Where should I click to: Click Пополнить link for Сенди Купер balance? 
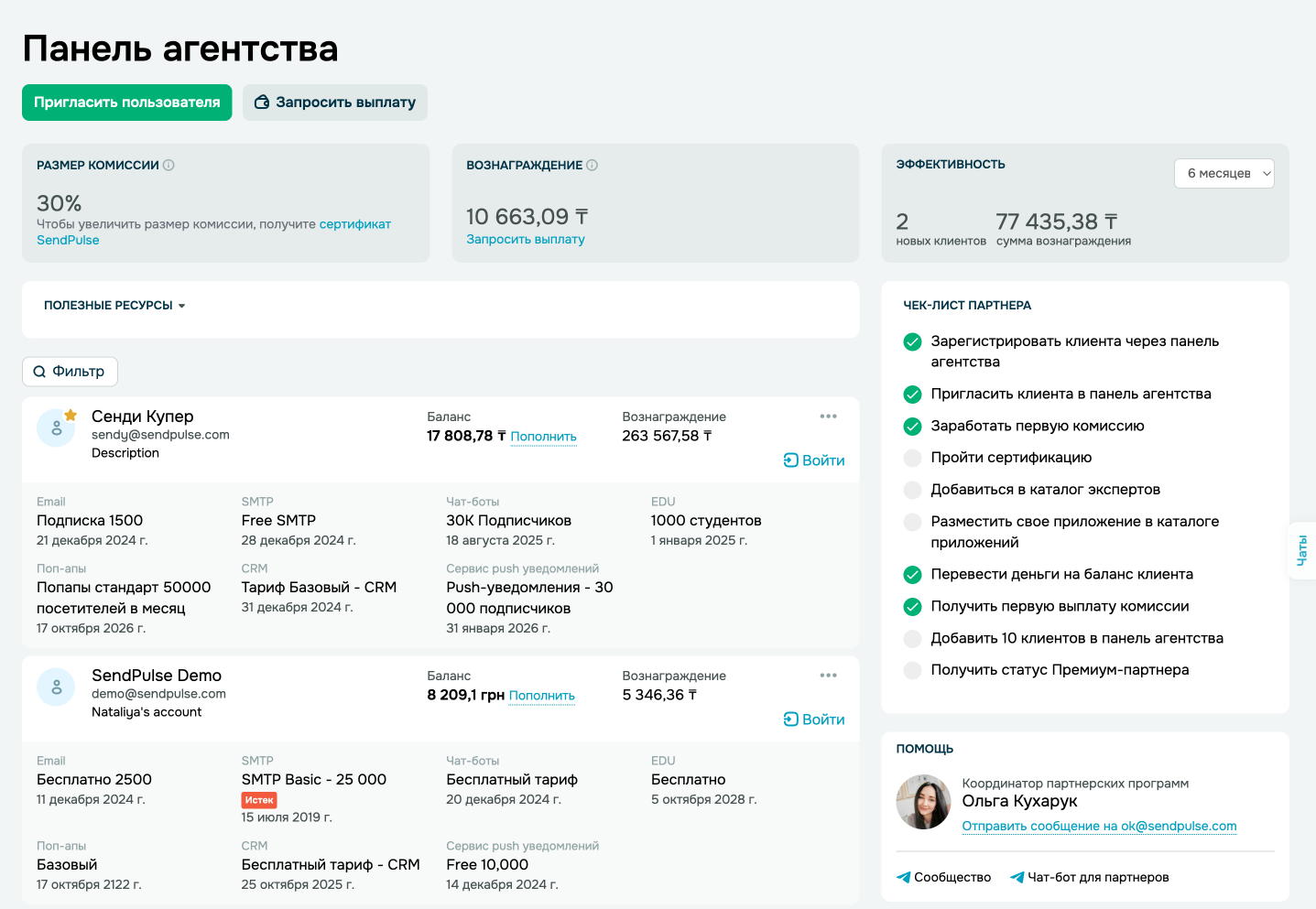point(543,437)
